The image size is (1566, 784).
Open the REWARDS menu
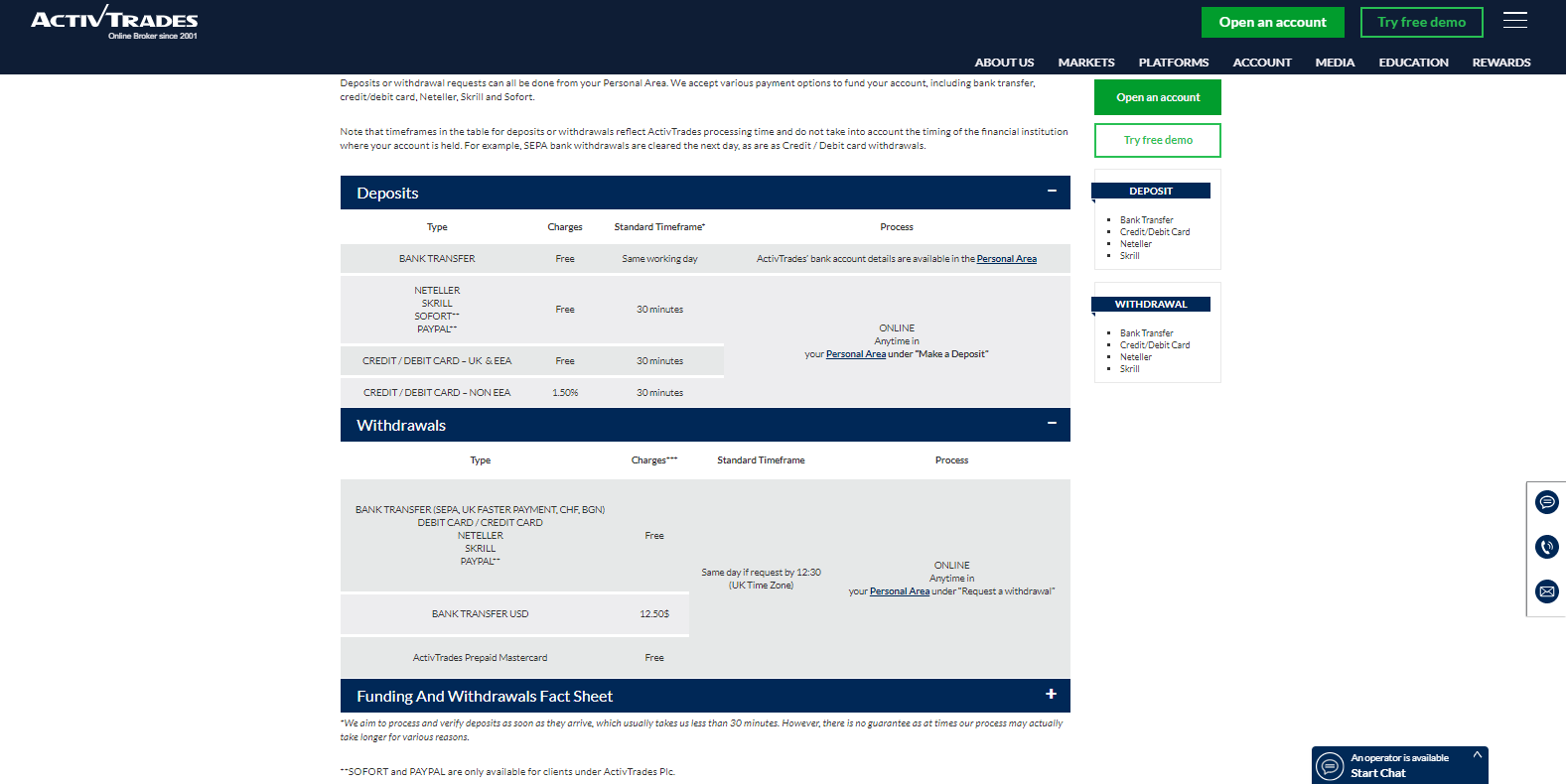point(1501,63)
